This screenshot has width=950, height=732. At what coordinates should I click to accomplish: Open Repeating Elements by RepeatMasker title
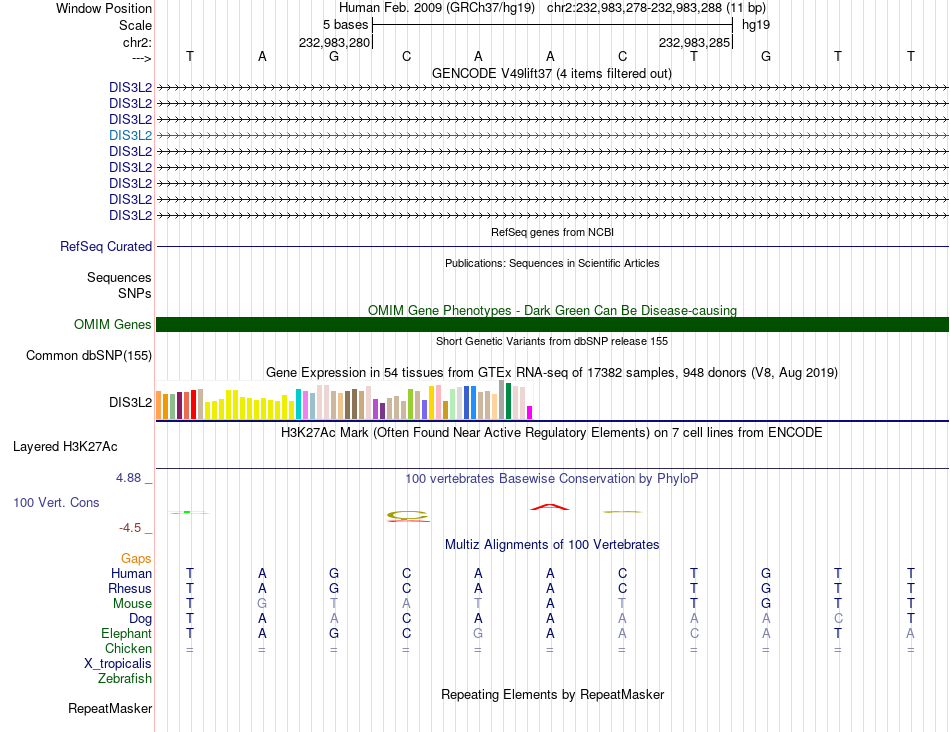point(552,694)
